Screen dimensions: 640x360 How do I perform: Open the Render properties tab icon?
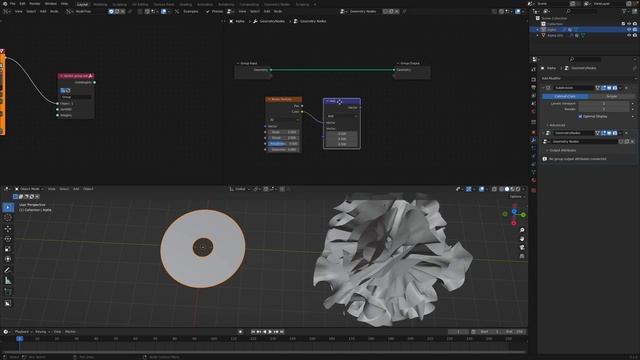[x=533, y=80]
